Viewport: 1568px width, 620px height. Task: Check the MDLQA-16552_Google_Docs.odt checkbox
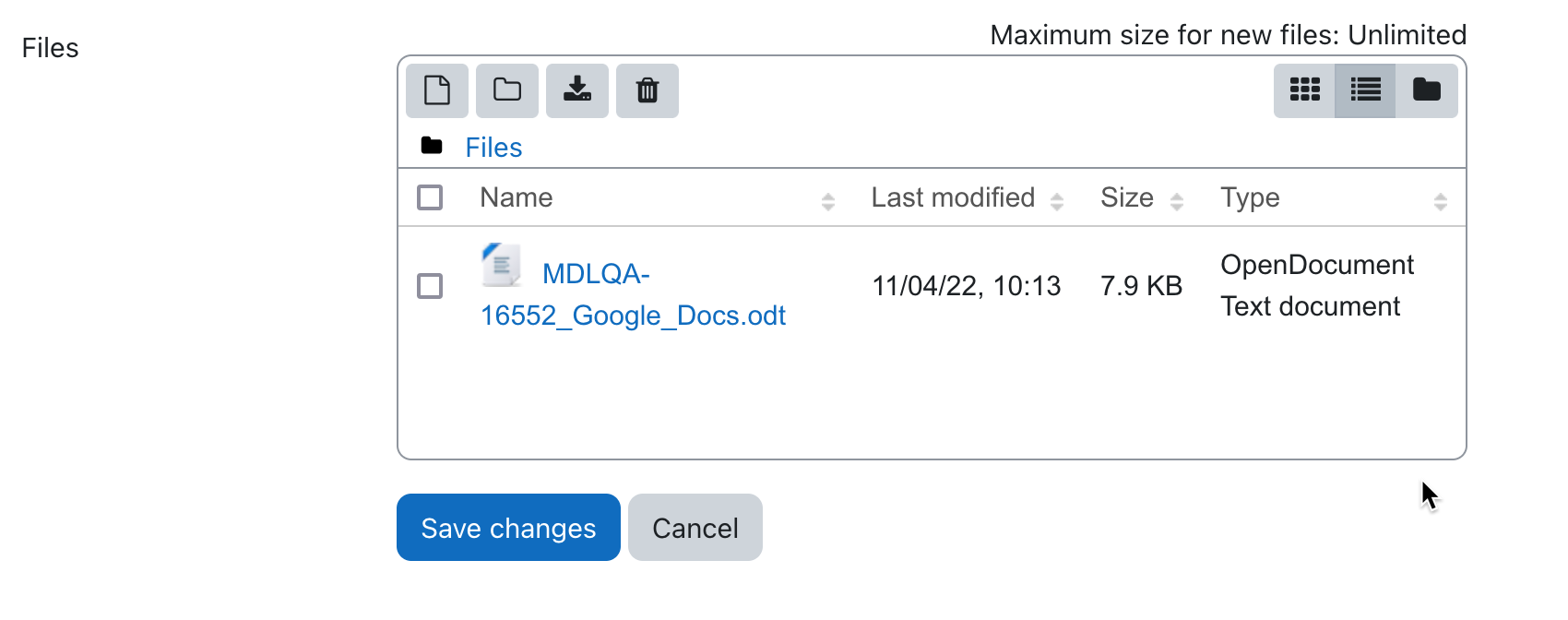pos(430,286)
